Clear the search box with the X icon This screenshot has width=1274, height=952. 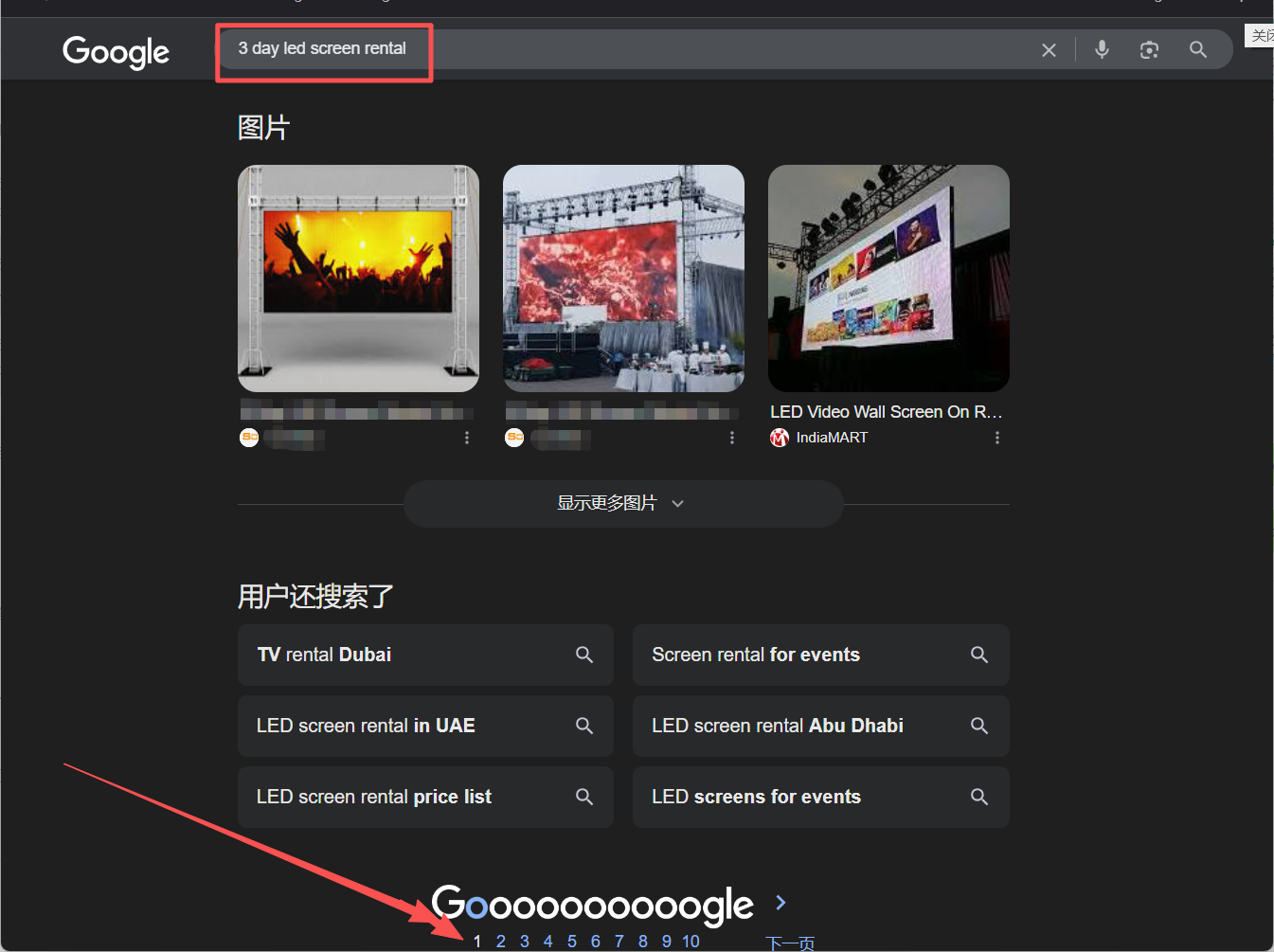click(1049, 50)
